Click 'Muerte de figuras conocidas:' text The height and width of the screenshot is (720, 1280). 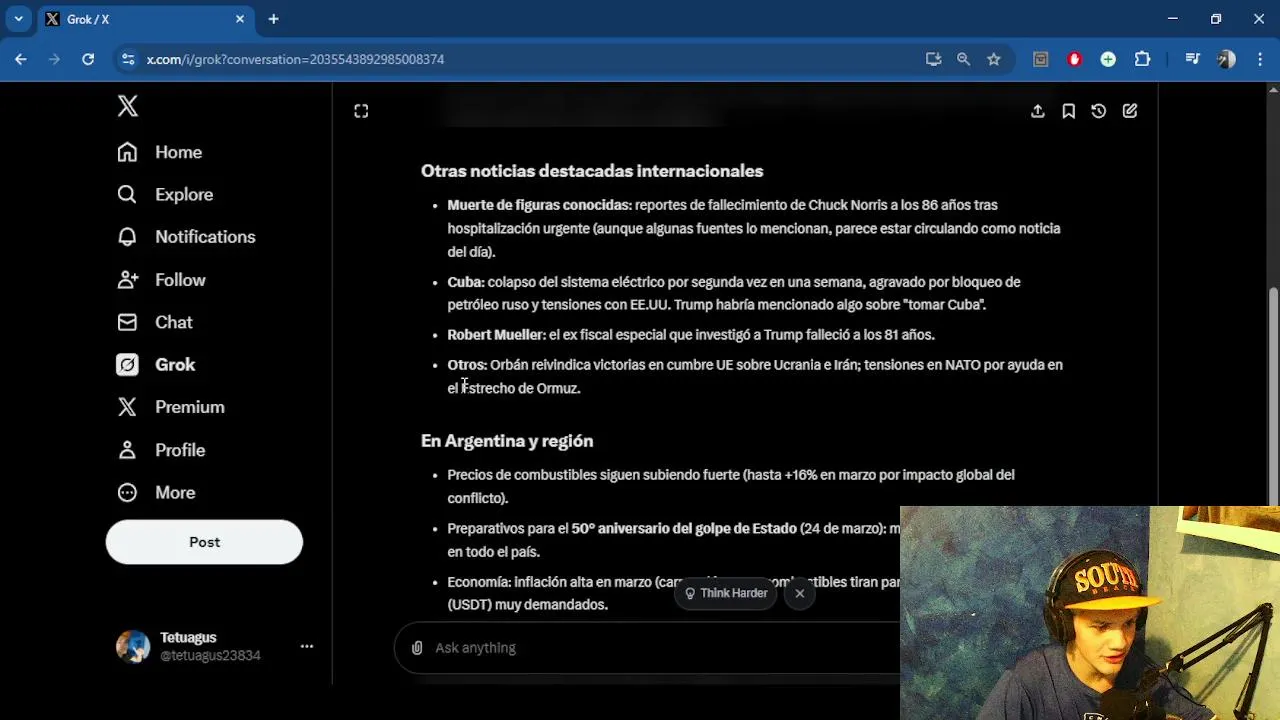(539, 205)
